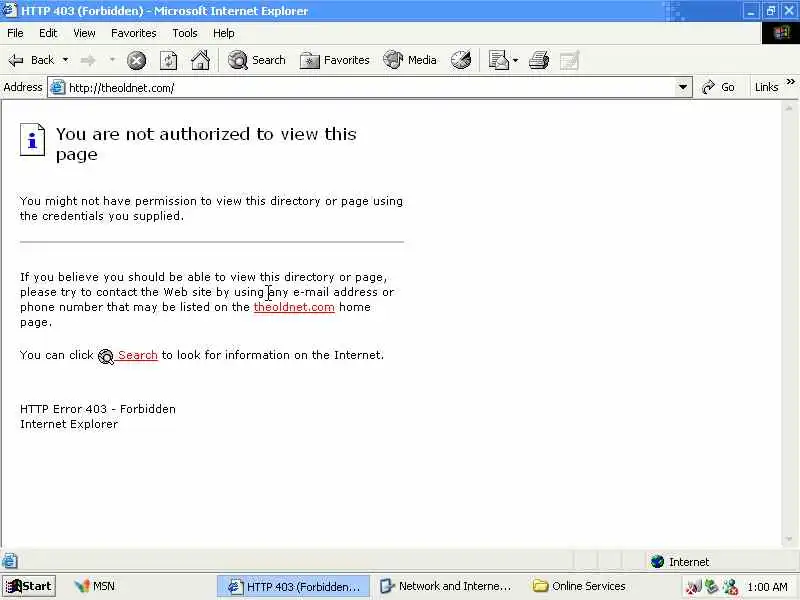Click the vertical scrollbar up arrow
Viewport: 800px width, 600px height.
pos(789,108)
